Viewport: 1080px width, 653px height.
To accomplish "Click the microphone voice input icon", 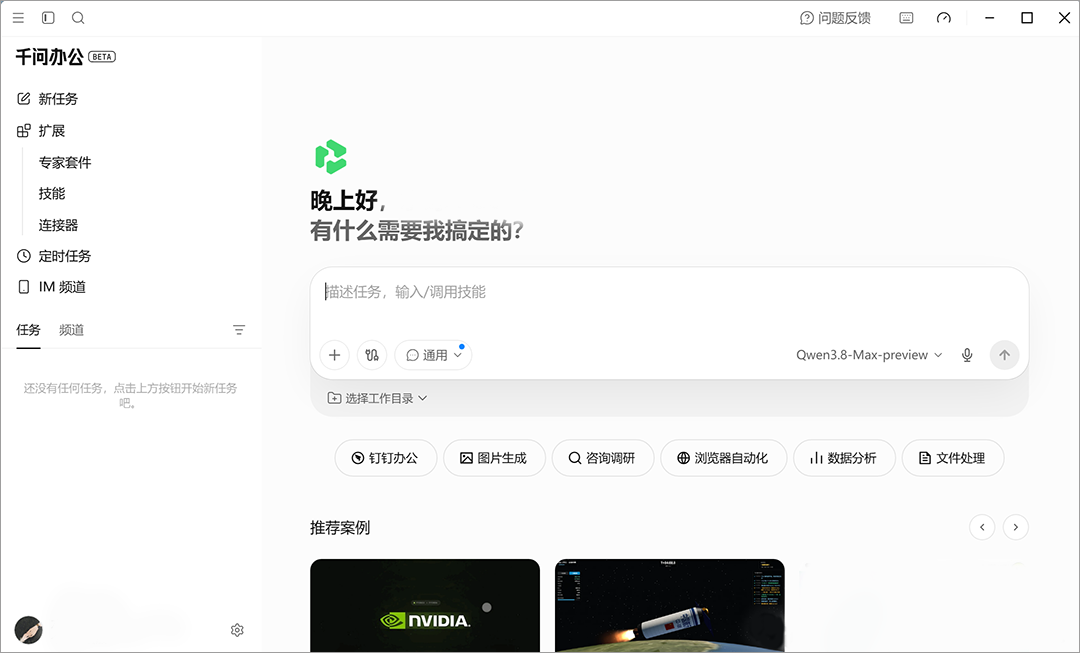I will coord(967,355).
